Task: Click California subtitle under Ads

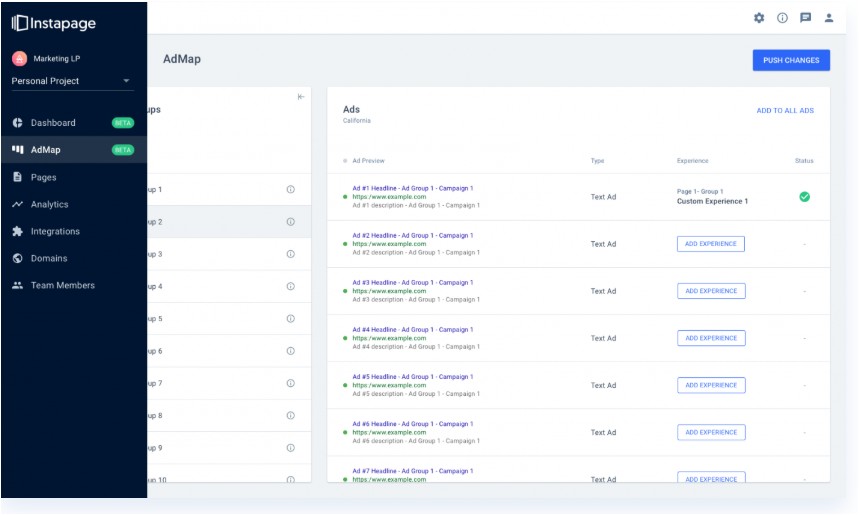Action: 357,121
